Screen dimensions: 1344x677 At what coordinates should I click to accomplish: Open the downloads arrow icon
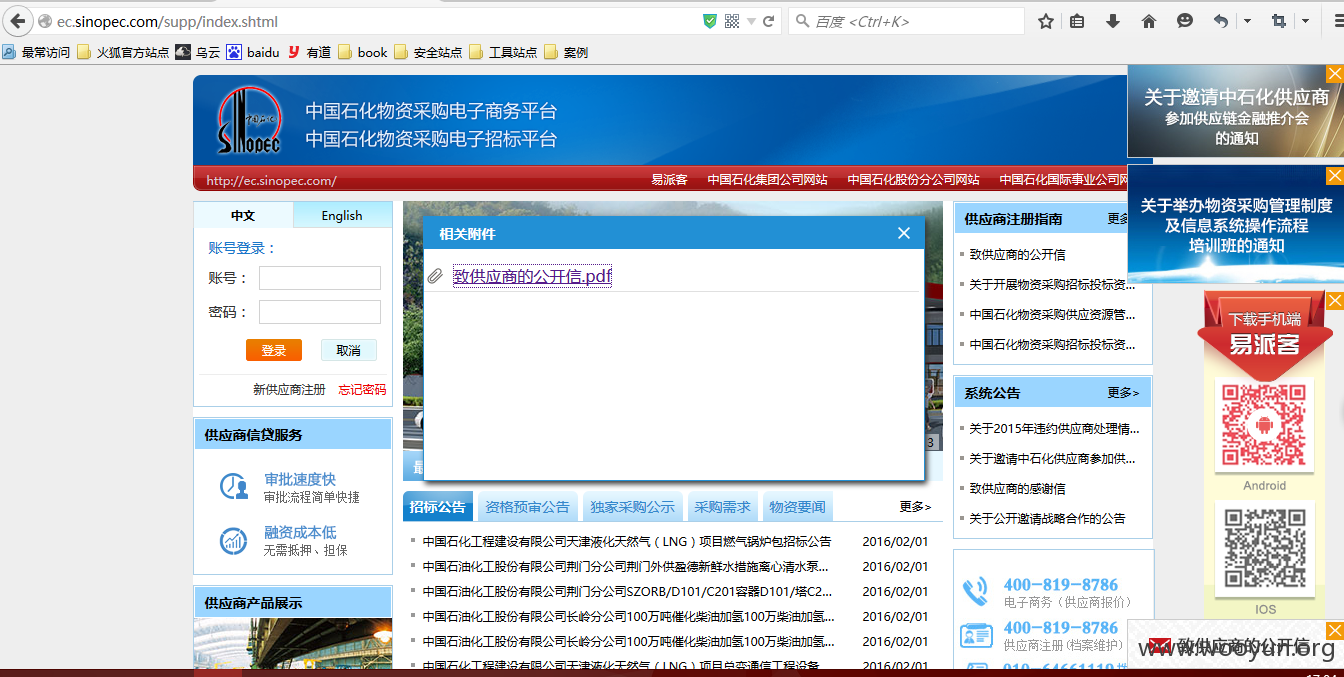coord(1113,21)
